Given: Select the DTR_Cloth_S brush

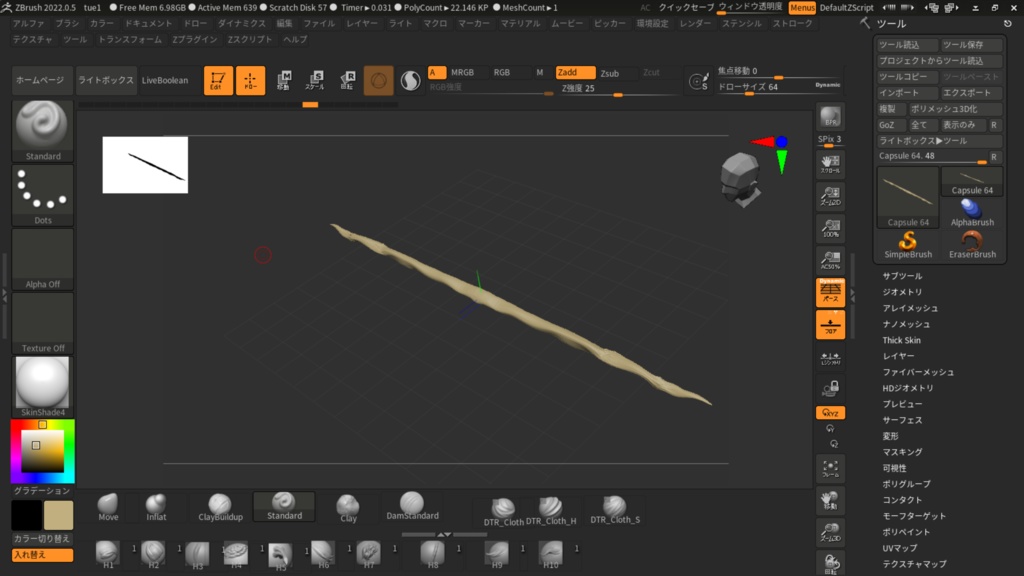Looking at the screenshot, I should pos(615,510).
